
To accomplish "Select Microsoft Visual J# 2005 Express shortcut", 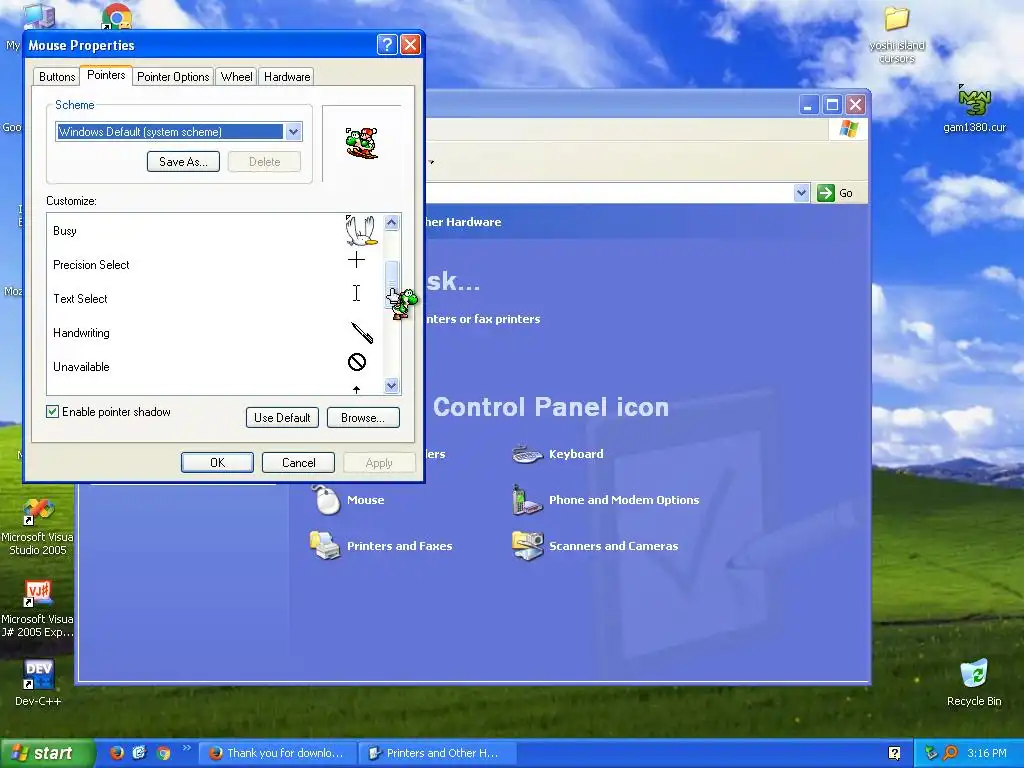I will coord(38,609).
